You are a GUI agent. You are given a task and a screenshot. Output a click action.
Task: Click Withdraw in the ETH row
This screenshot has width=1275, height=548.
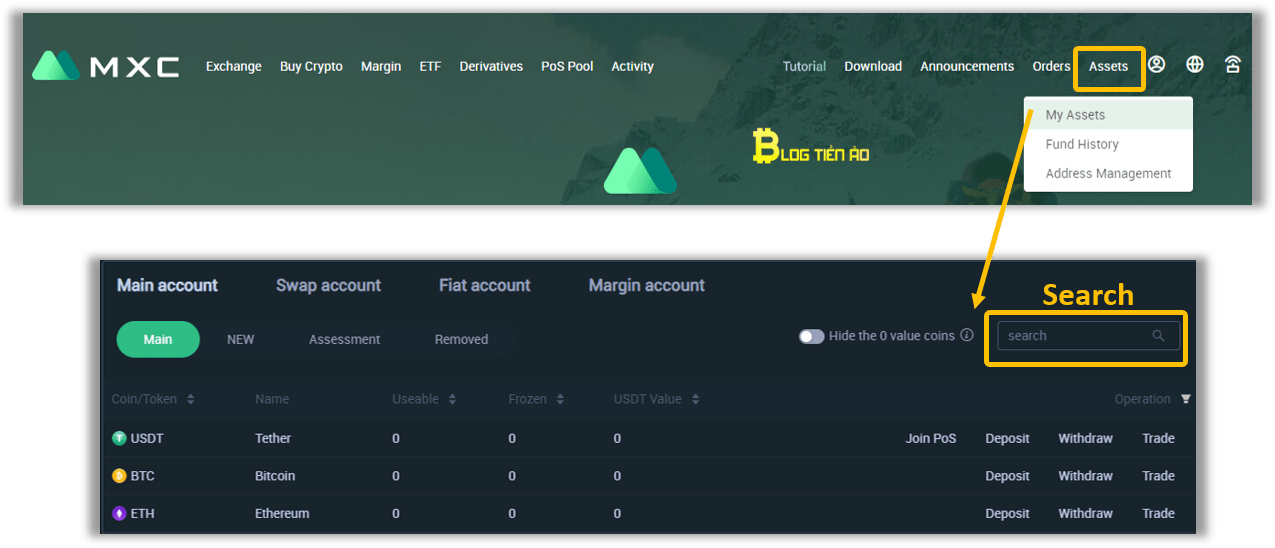click(1086, 513)
